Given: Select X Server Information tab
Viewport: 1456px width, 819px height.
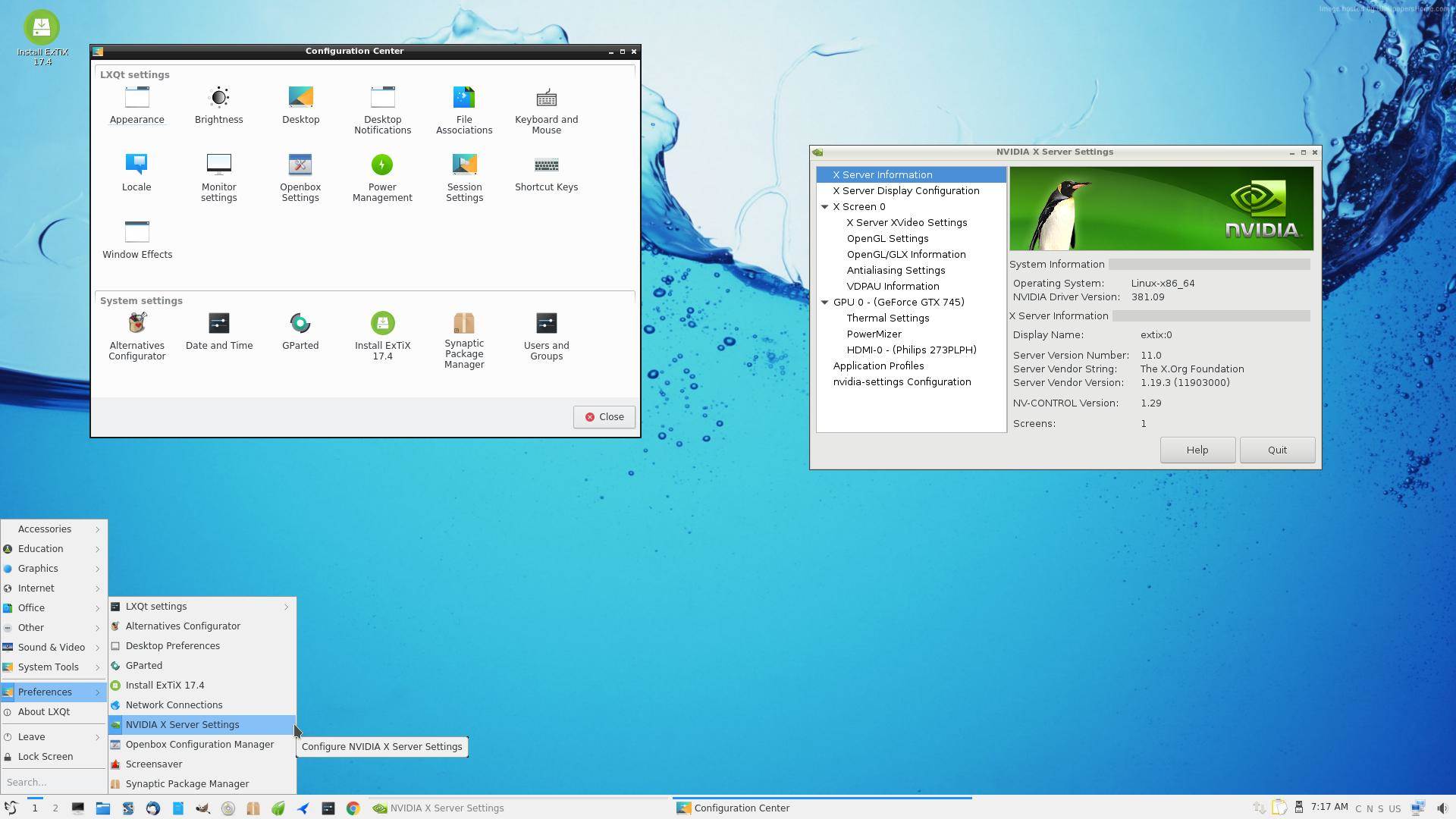Looking at the screenshot, I should tap(883, 174).
